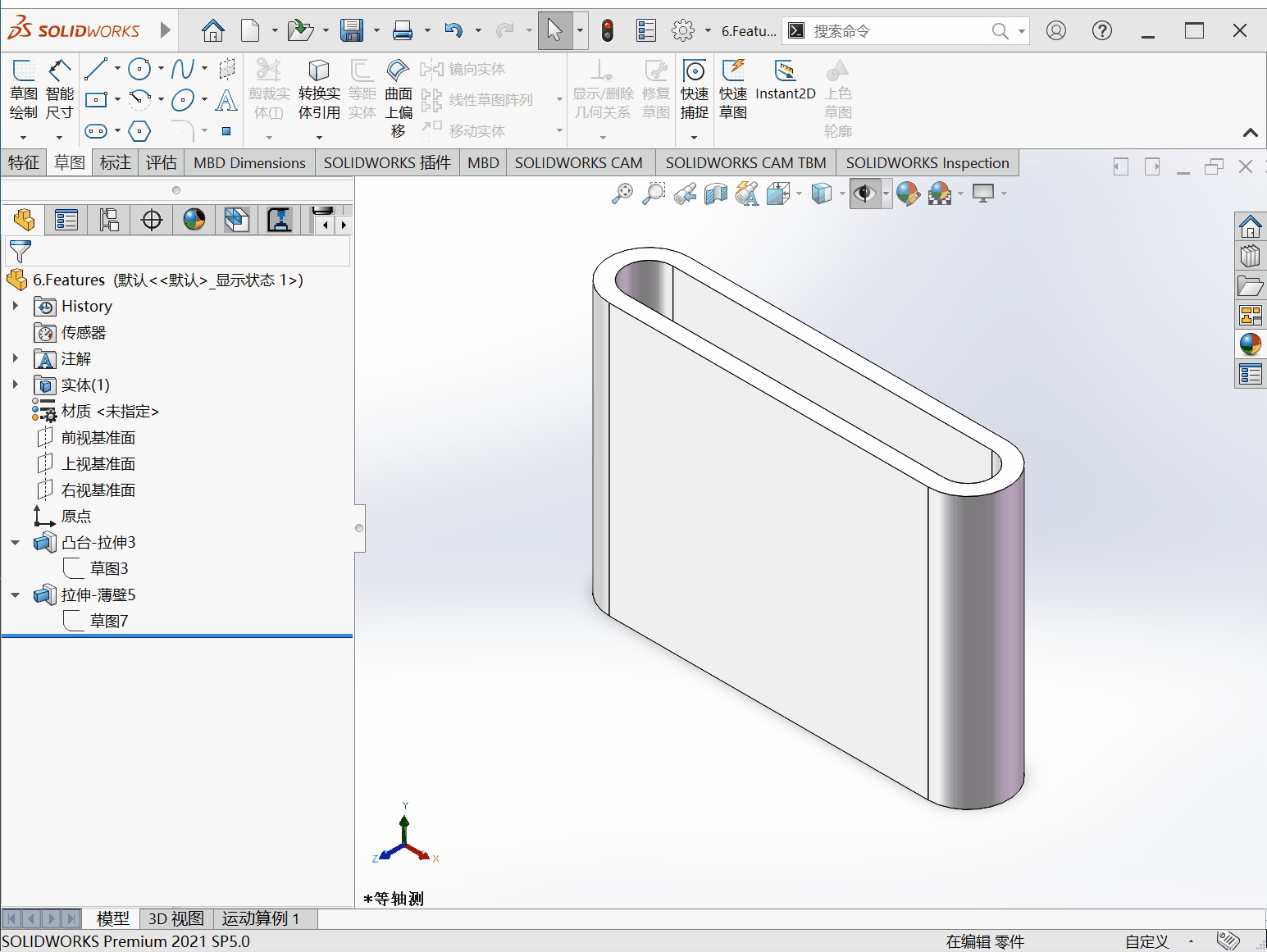Open the Options gear icon
Image resolution: width=1267 pixels, height=952 pixels.
[683, 31]
